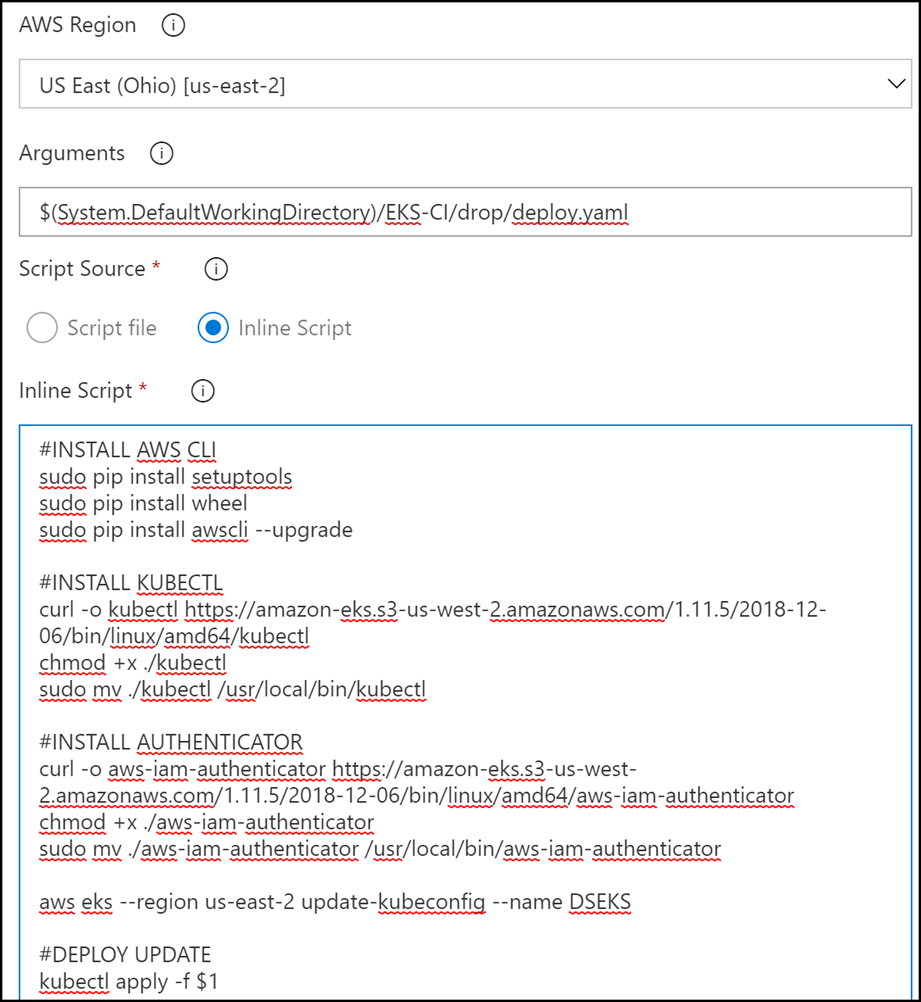Click the line 'sudo pip install awscli --upgrade'
Viewport: 921px width, 1002px height.
(x=196, y=530)
